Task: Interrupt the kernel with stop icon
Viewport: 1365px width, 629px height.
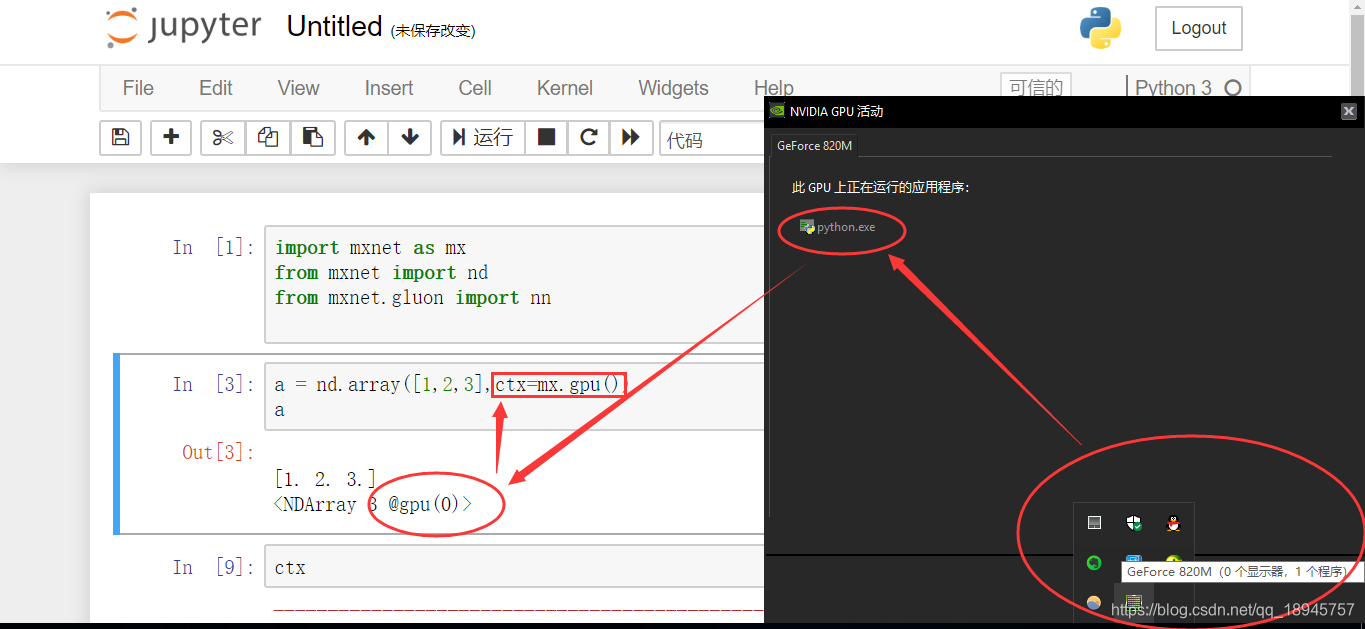Action: 546,137
